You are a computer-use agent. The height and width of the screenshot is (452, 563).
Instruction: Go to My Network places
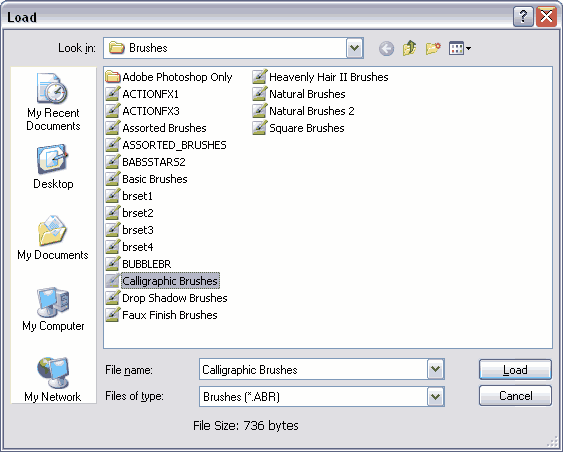53,379
